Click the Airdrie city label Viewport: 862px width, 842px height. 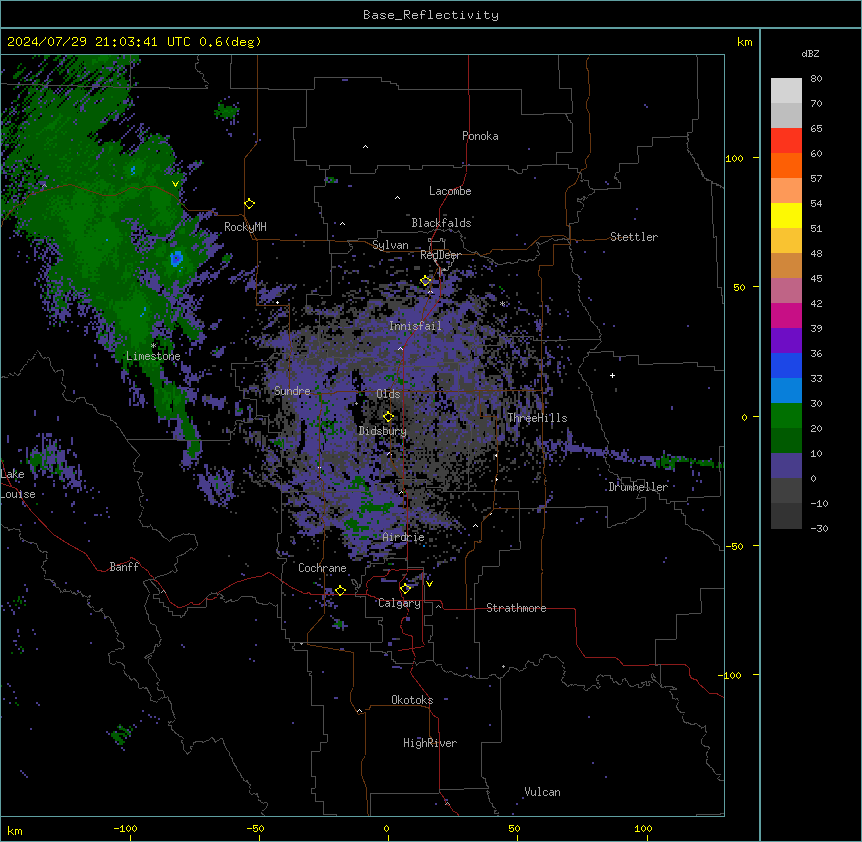(403, 537)
